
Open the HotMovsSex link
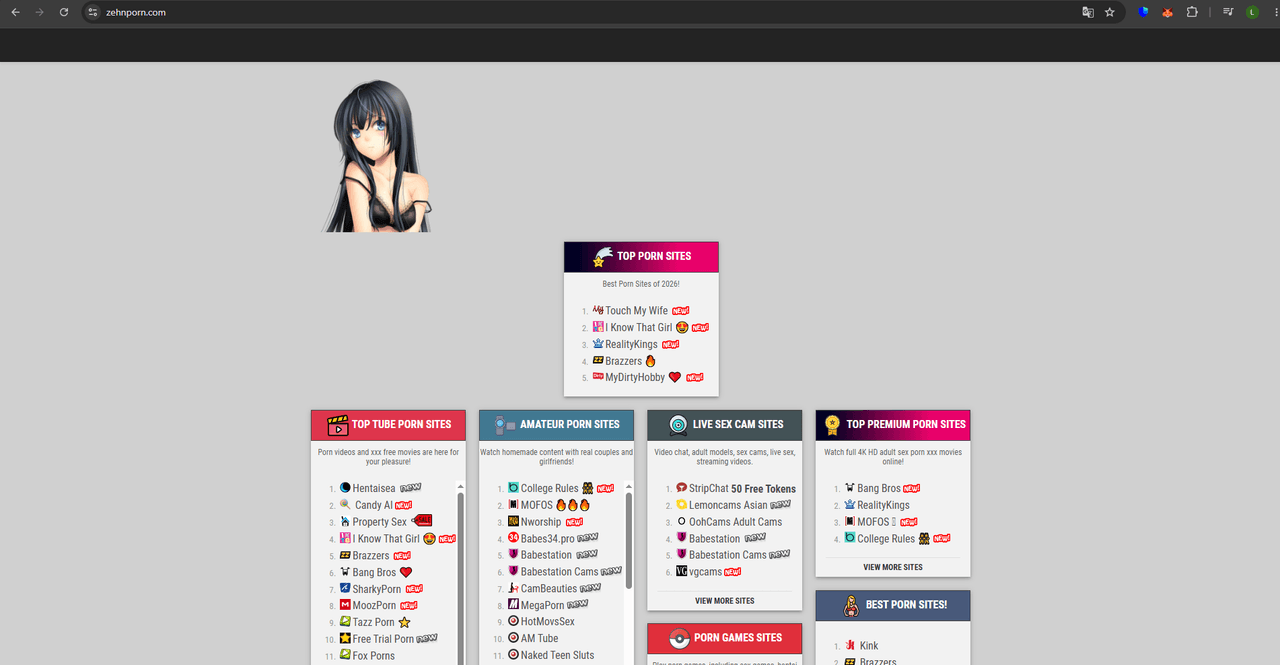pyautogui.click(x=547, y=622)
